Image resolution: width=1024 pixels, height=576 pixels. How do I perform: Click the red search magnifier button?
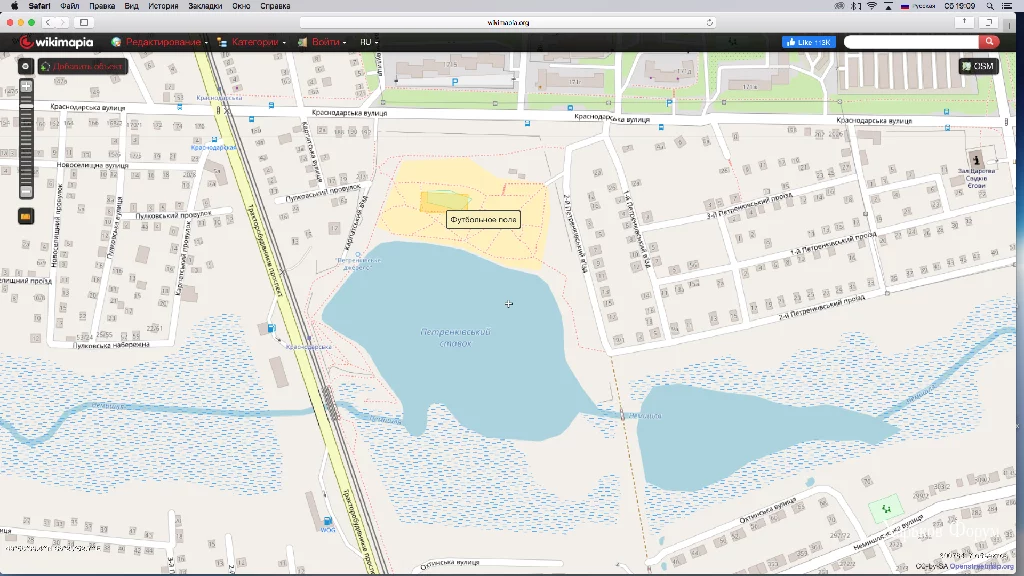[989, 42]
